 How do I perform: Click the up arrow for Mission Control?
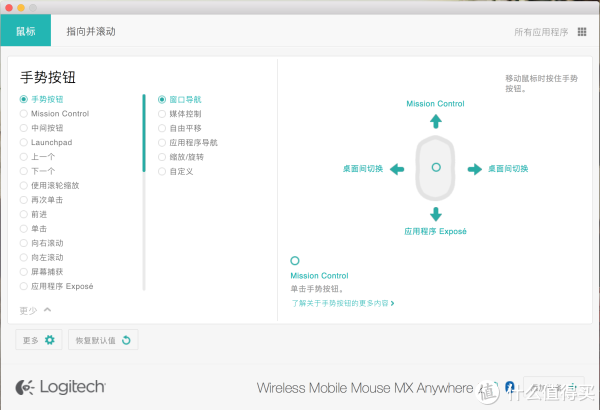436,121
